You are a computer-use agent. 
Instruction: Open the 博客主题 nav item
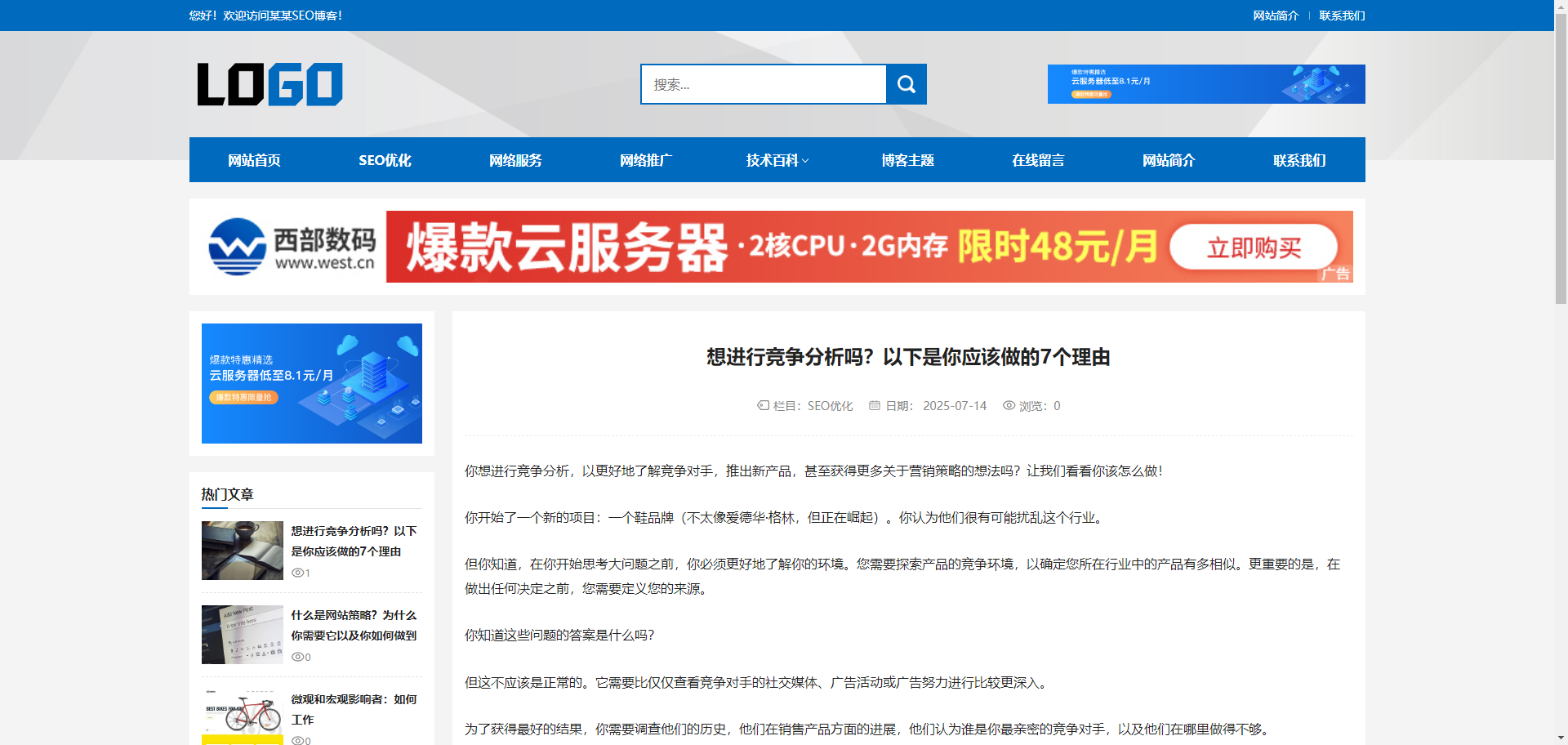907,160
